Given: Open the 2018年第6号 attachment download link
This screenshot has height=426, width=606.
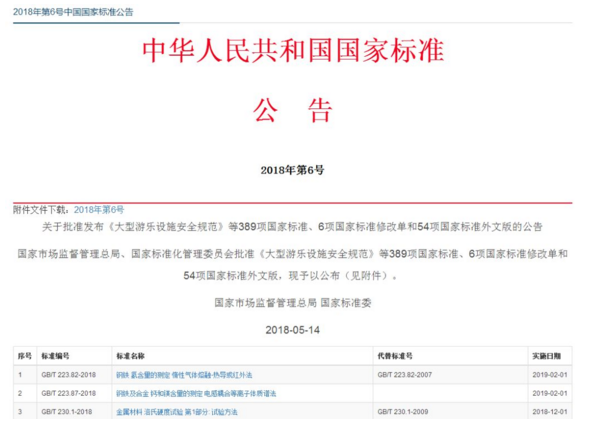Looking at the screenshot, I should (x=99, y=209).
